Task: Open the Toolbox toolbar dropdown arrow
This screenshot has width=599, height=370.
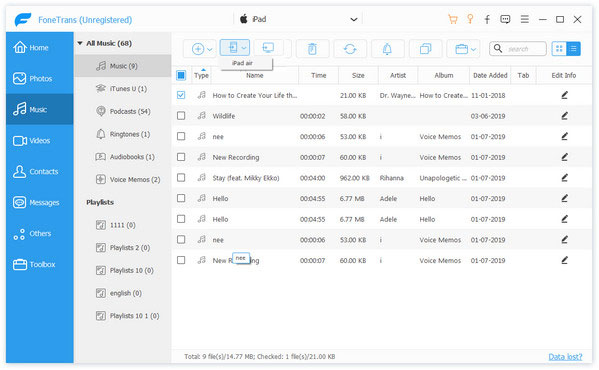Action: pos(473,49)
